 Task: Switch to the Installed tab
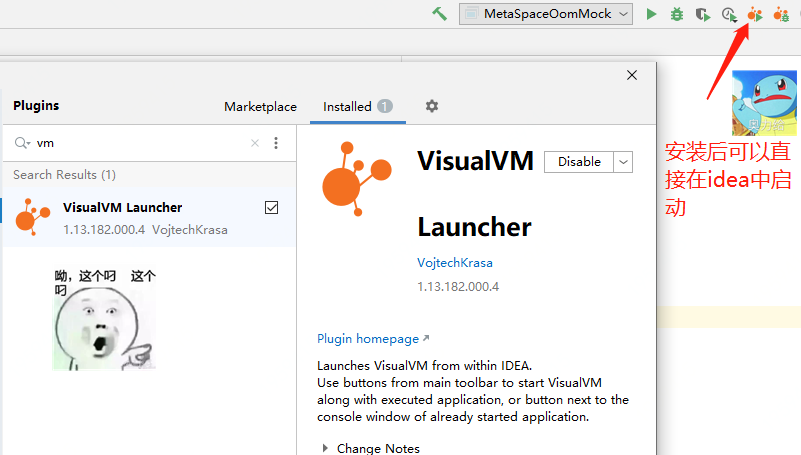point(358,107)
